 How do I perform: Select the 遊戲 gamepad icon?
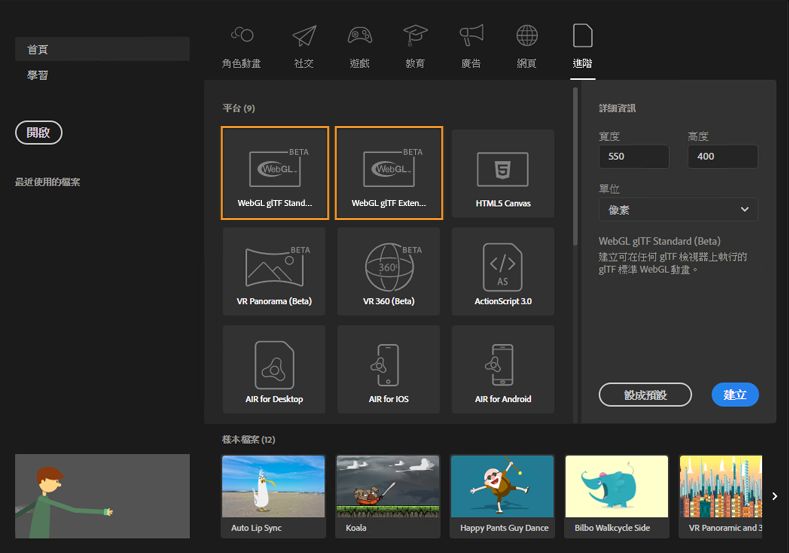point(360,35)
